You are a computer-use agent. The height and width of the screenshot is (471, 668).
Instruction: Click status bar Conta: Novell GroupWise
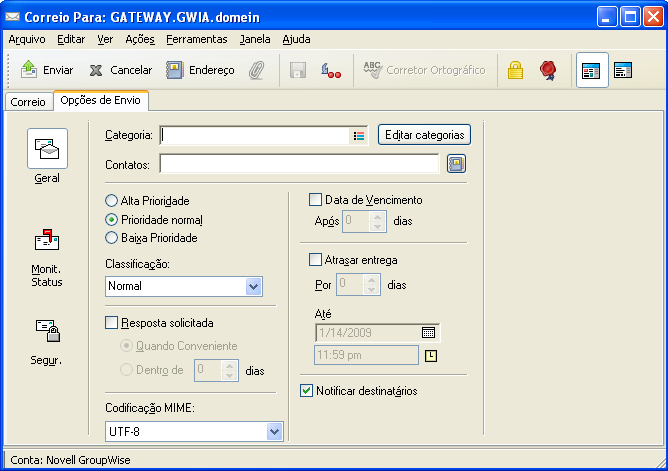[x=70, y=460]
